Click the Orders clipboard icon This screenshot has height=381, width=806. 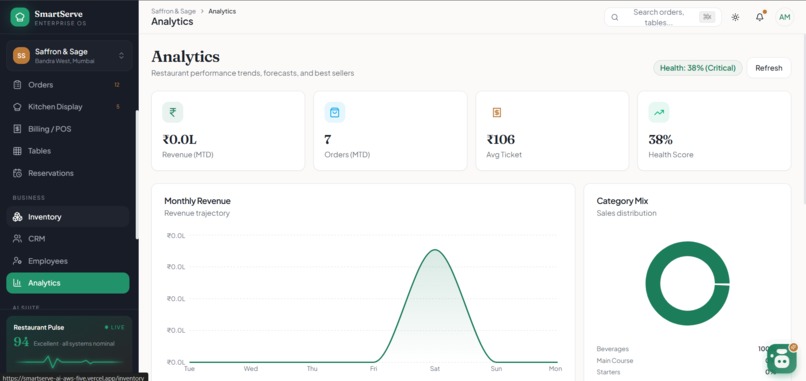[x=17, y=85]
